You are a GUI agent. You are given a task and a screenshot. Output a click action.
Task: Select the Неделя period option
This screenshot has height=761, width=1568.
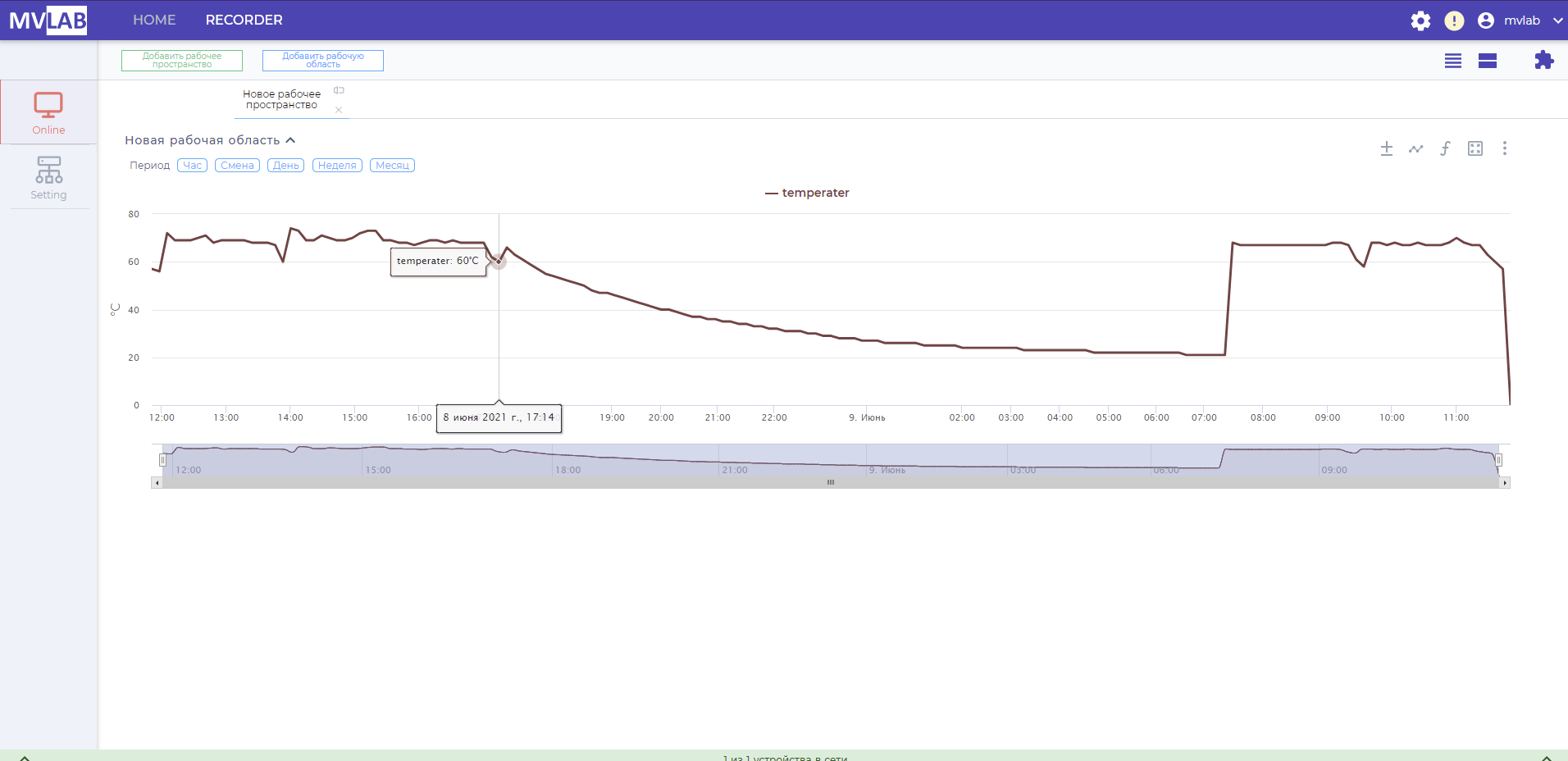(x=337, y=166)
